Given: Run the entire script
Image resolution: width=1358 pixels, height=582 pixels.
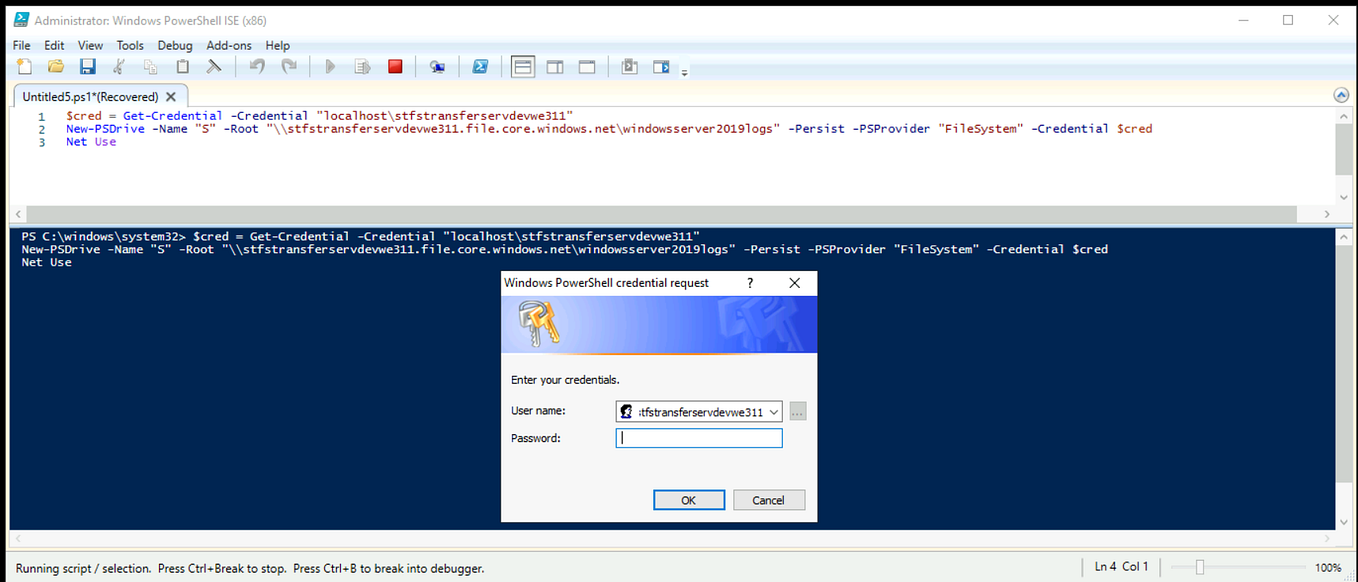Looking at the screenshot, I should tap(330, 66).
